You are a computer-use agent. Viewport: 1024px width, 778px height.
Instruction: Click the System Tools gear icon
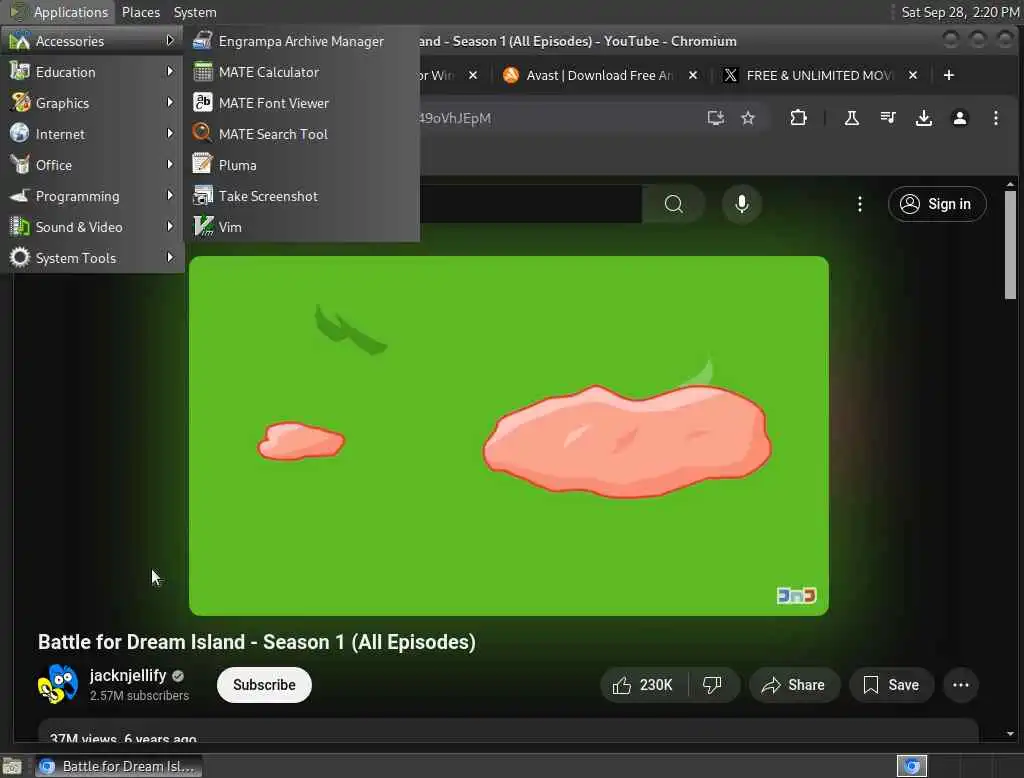[20, 257]
